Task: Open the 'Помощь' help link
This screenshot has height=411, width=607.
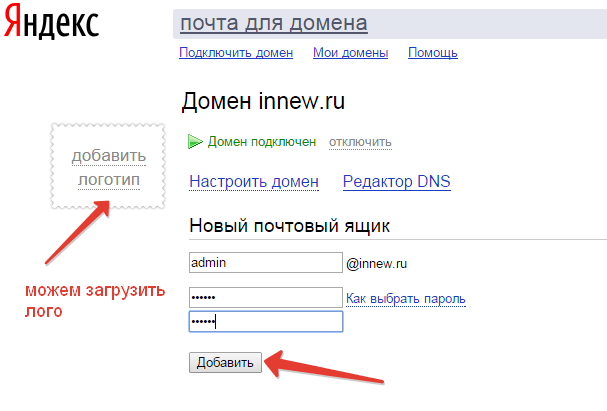Action: click(433, 53)
